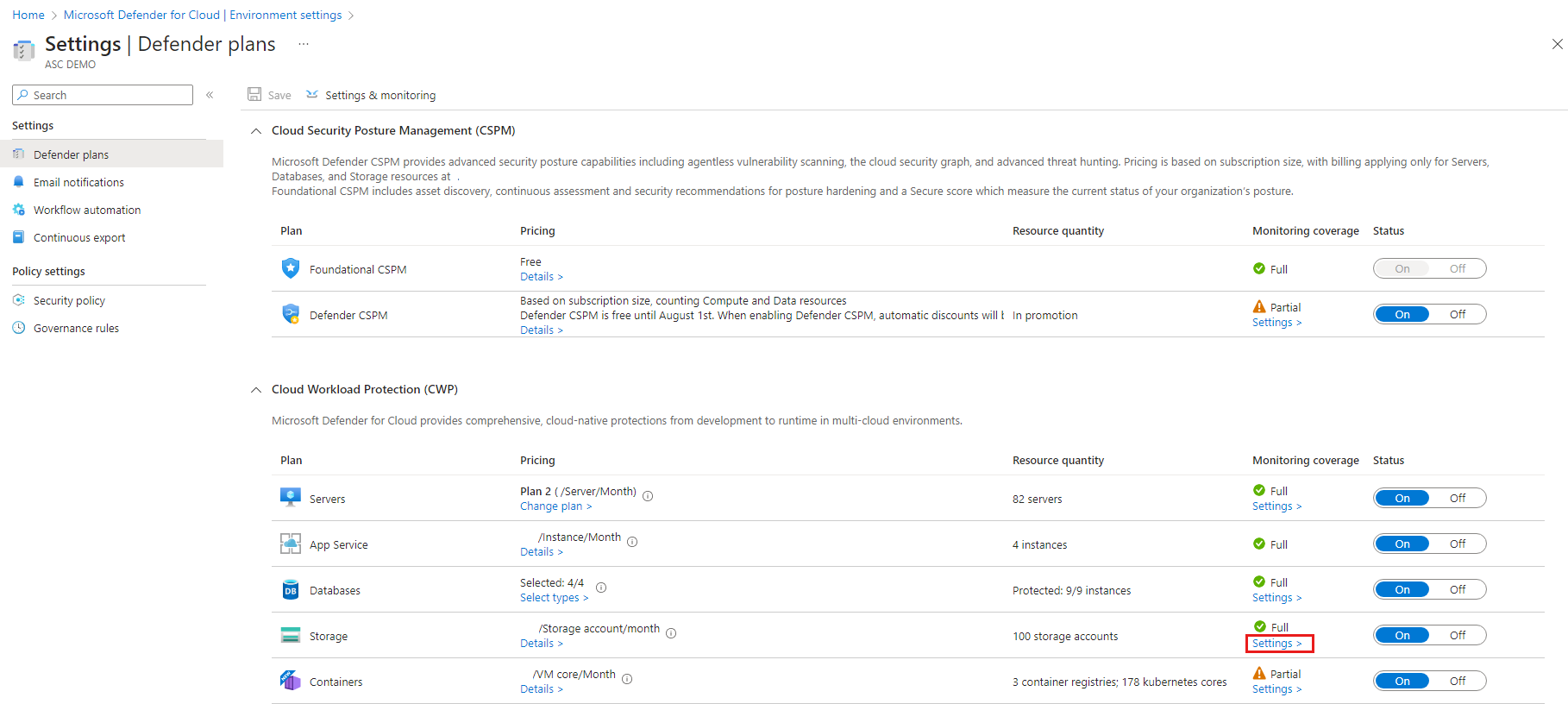Screen dimensions: 1568x704
Task: Open the more options ellipsis beside title
Action: pyautogui.click(x=304, y=44)
